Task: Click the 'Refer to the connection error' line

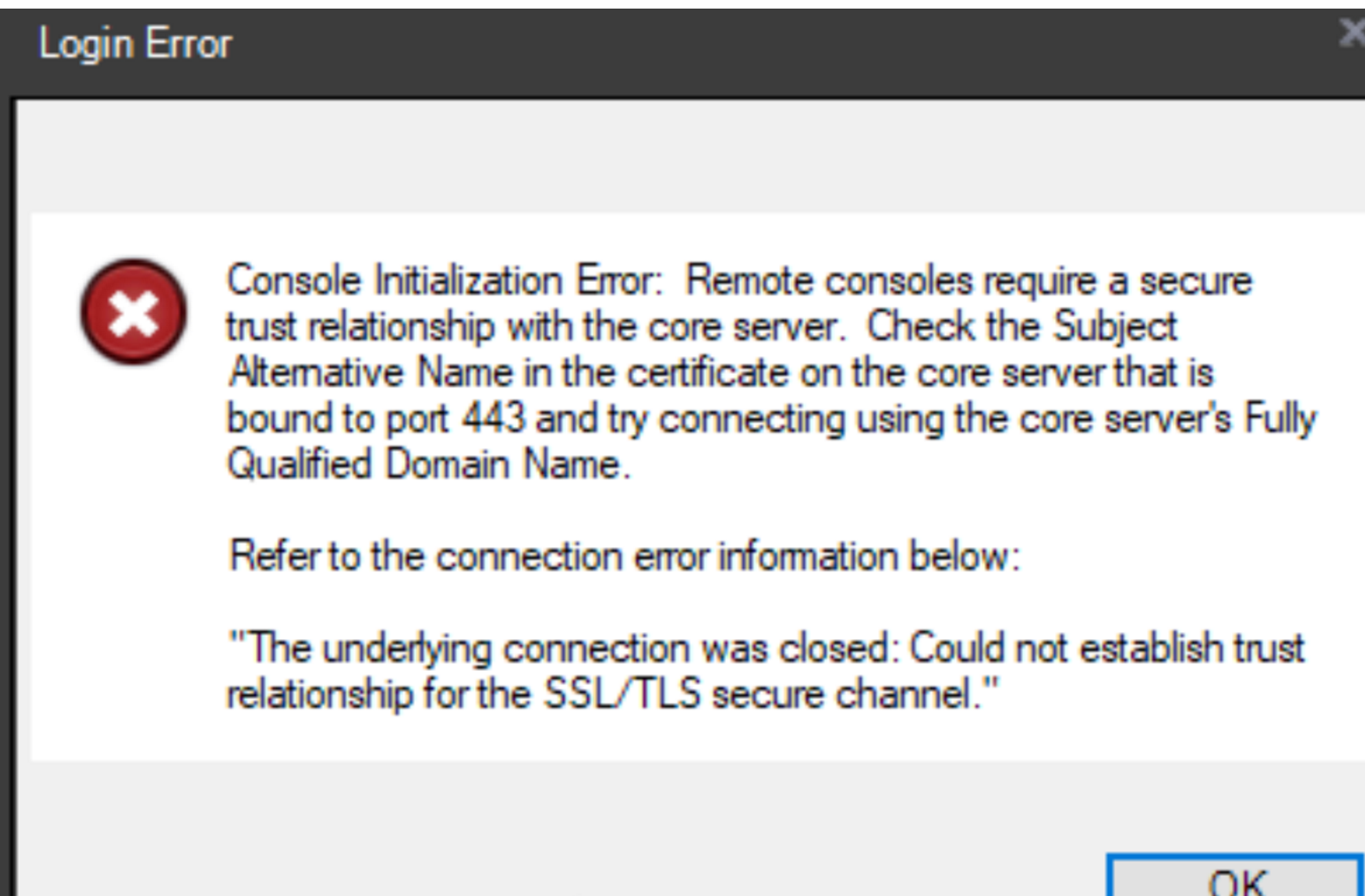Action: coord(624,556)
